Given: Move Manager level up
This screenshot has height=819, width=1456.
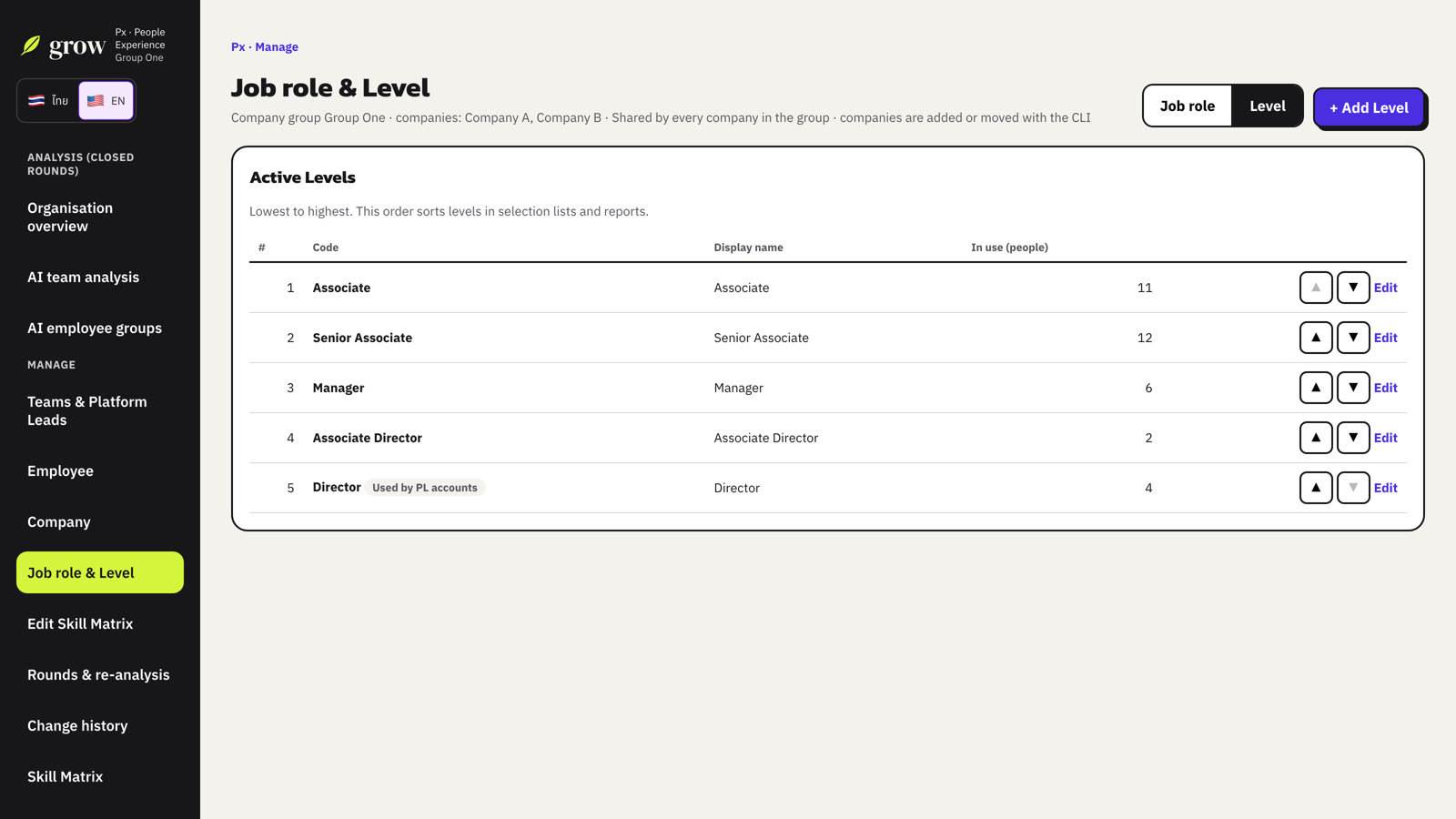Looking at the screenshot, I should (x=1316, y=388).
